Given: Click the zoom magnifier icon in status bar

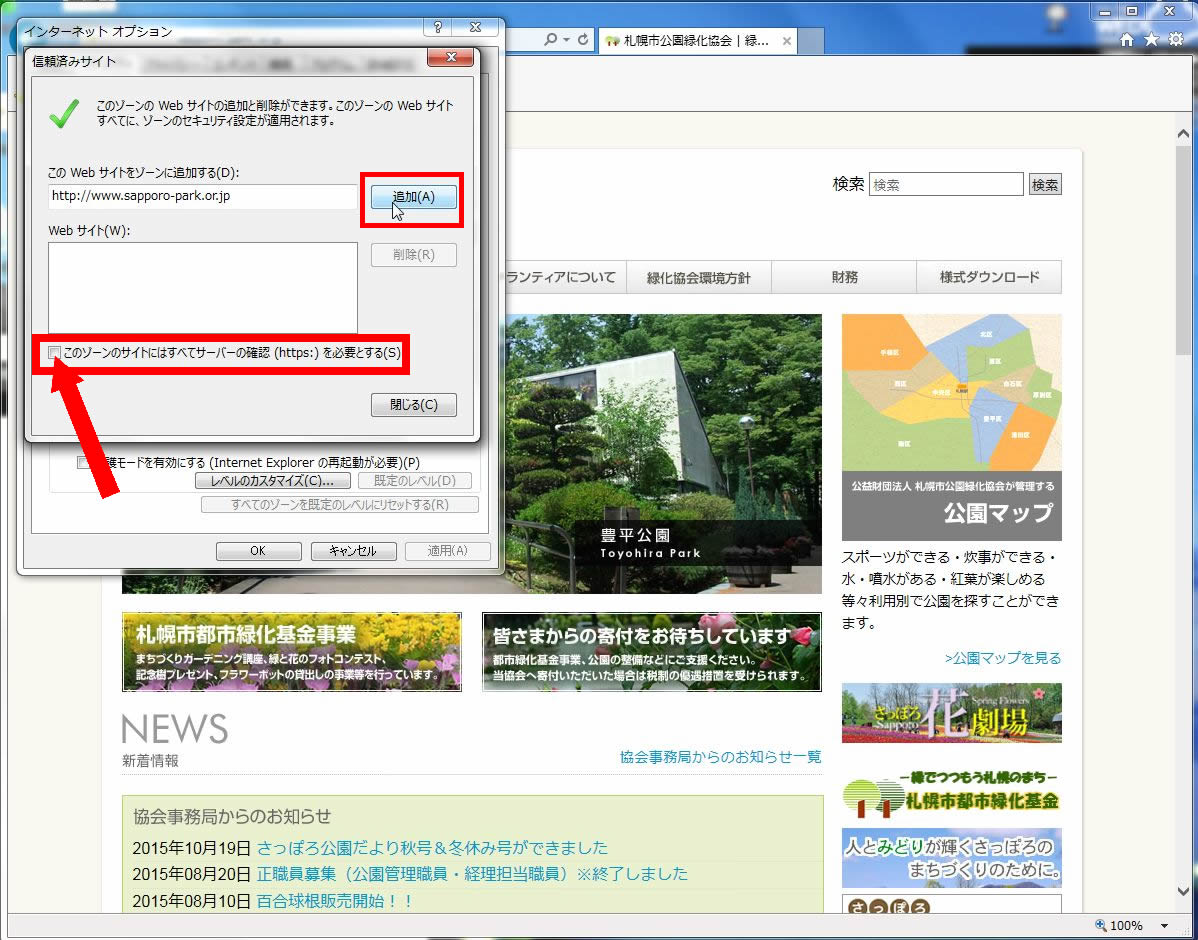Looking at the screenshot, I should [x=1101, y=925].
